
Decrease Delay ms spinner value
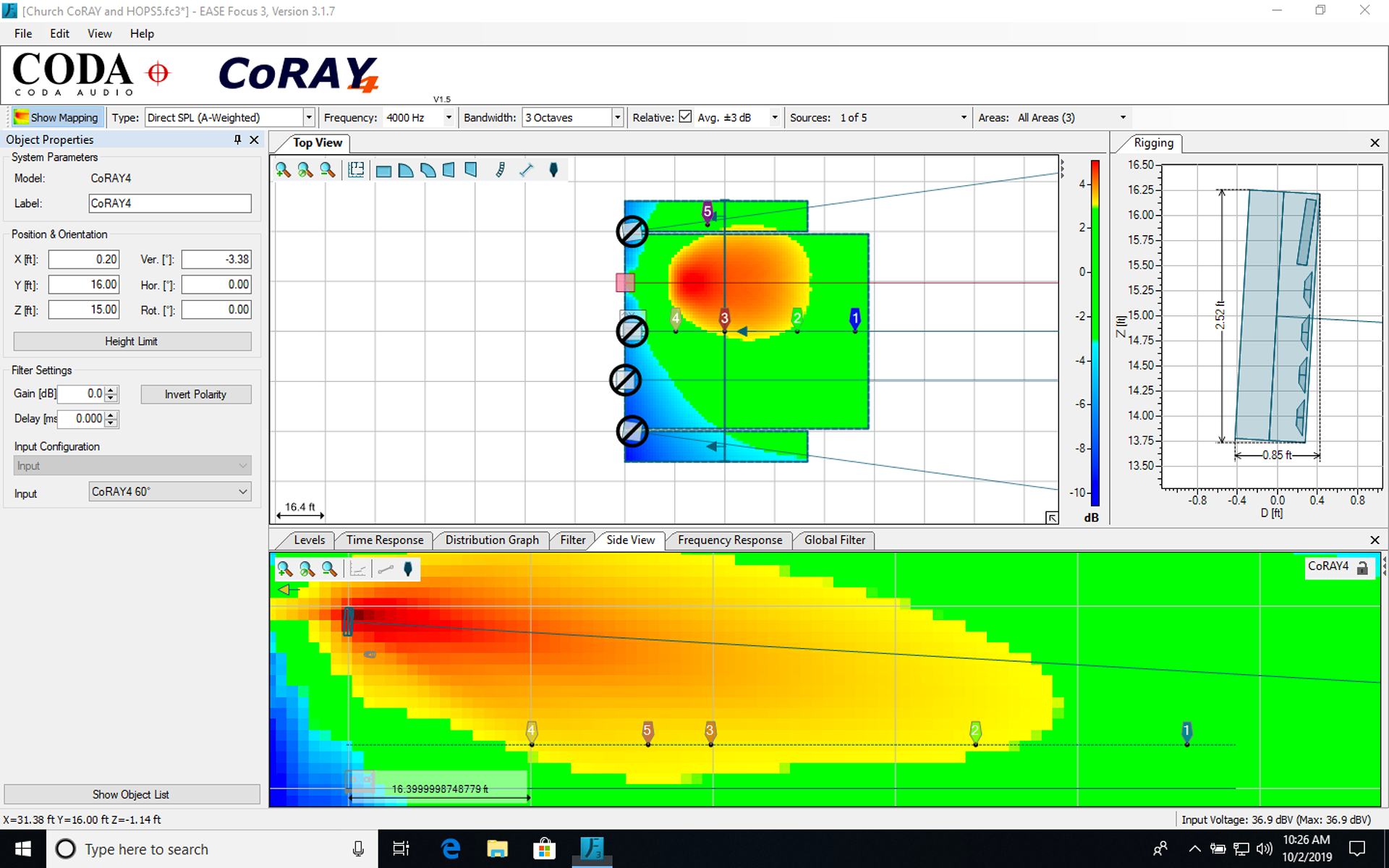tap(111, 423)
